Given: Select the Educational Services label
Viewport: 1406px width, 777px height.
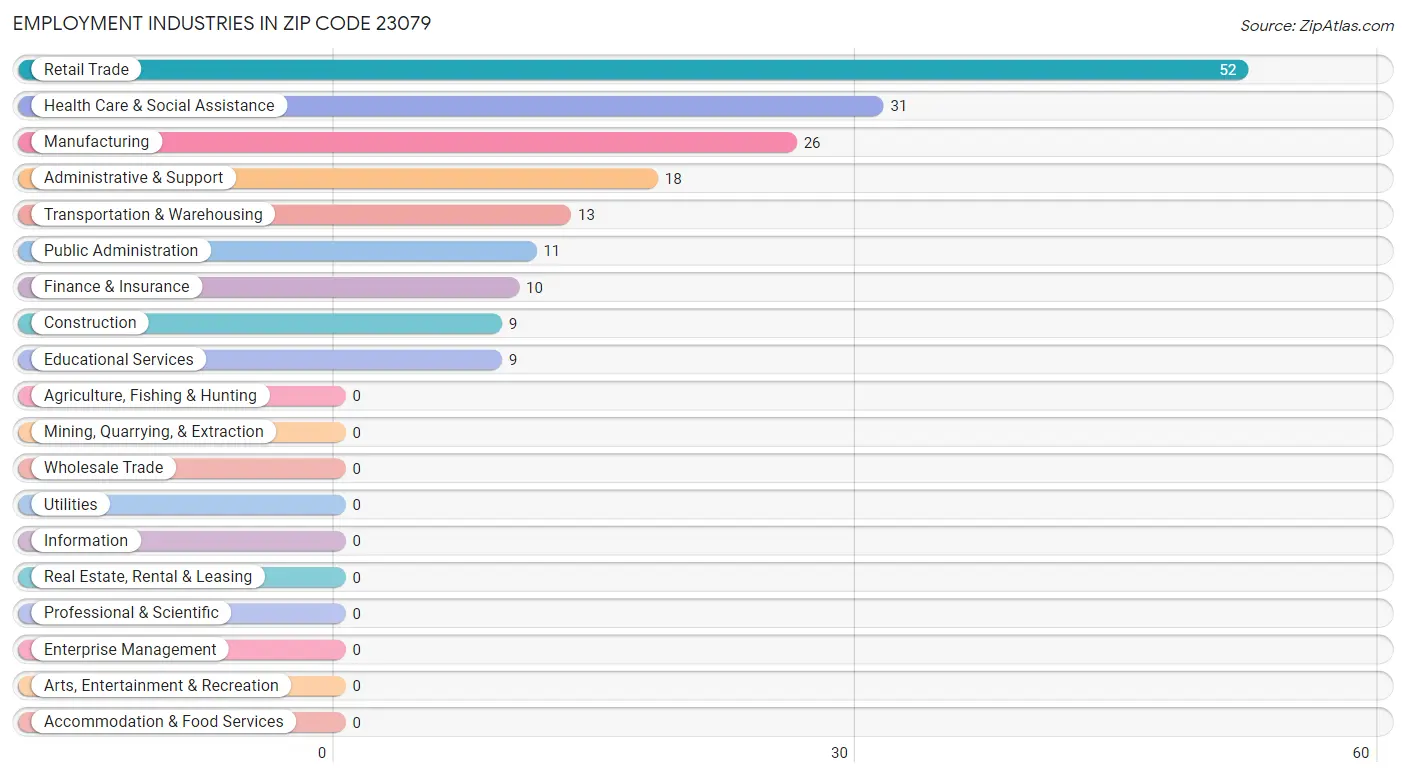Looking at the screenshot, I should pyautogui.click(x=119, y=359).
